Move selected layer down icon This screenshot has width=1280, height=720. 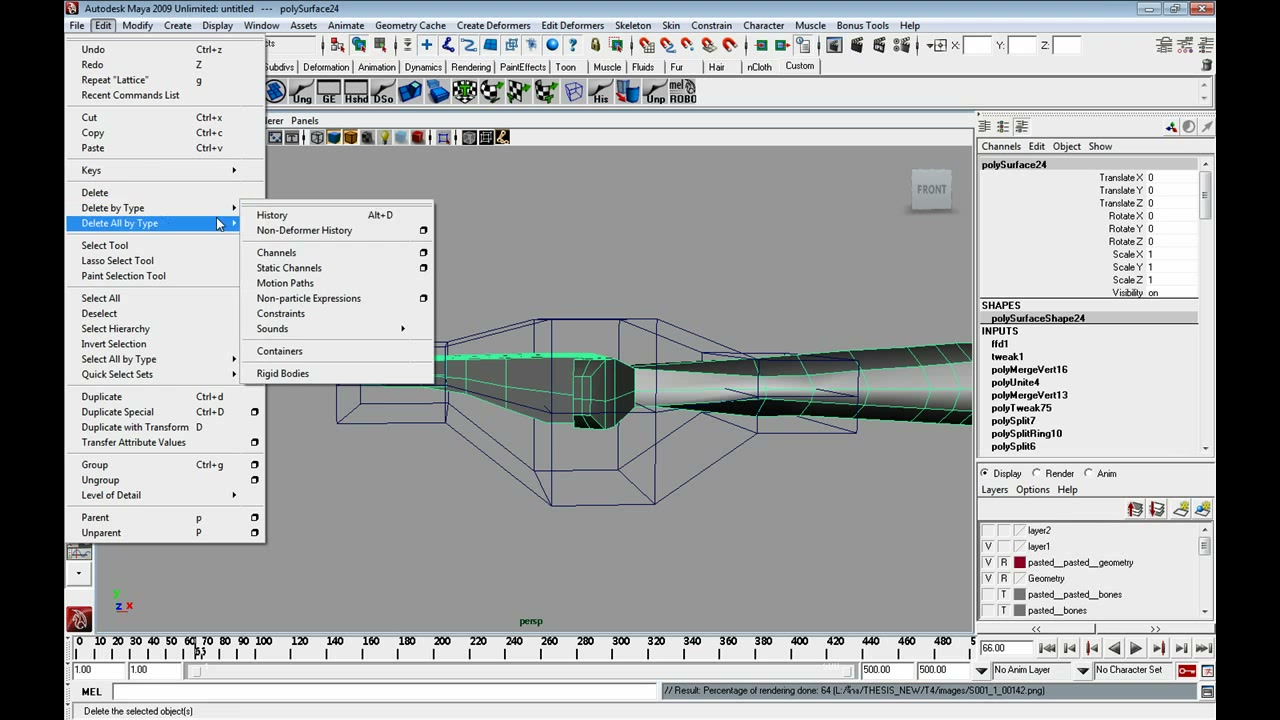click(1157, 509)
